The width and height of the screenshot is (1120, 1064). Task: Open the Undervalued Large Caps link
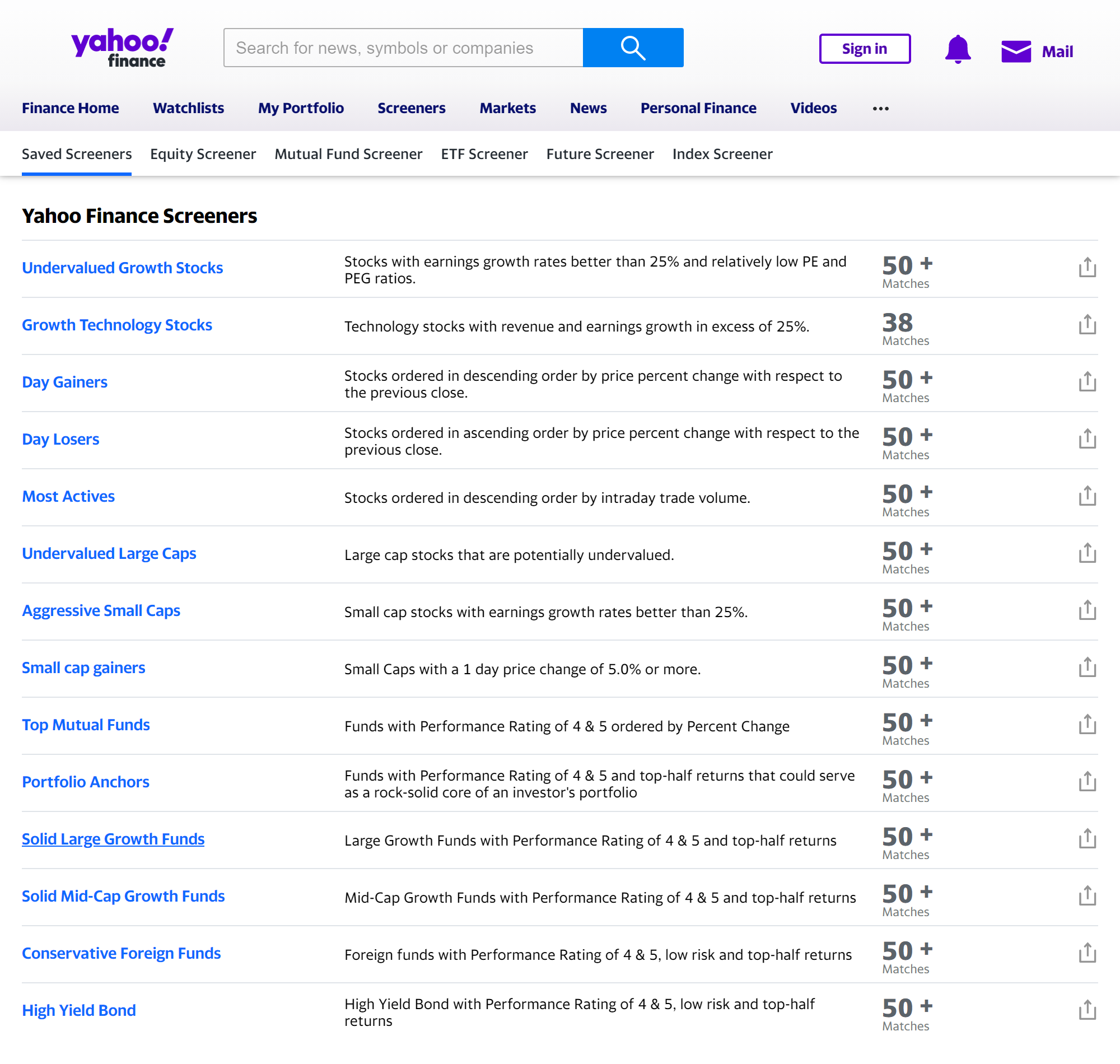tap(109, 553)
